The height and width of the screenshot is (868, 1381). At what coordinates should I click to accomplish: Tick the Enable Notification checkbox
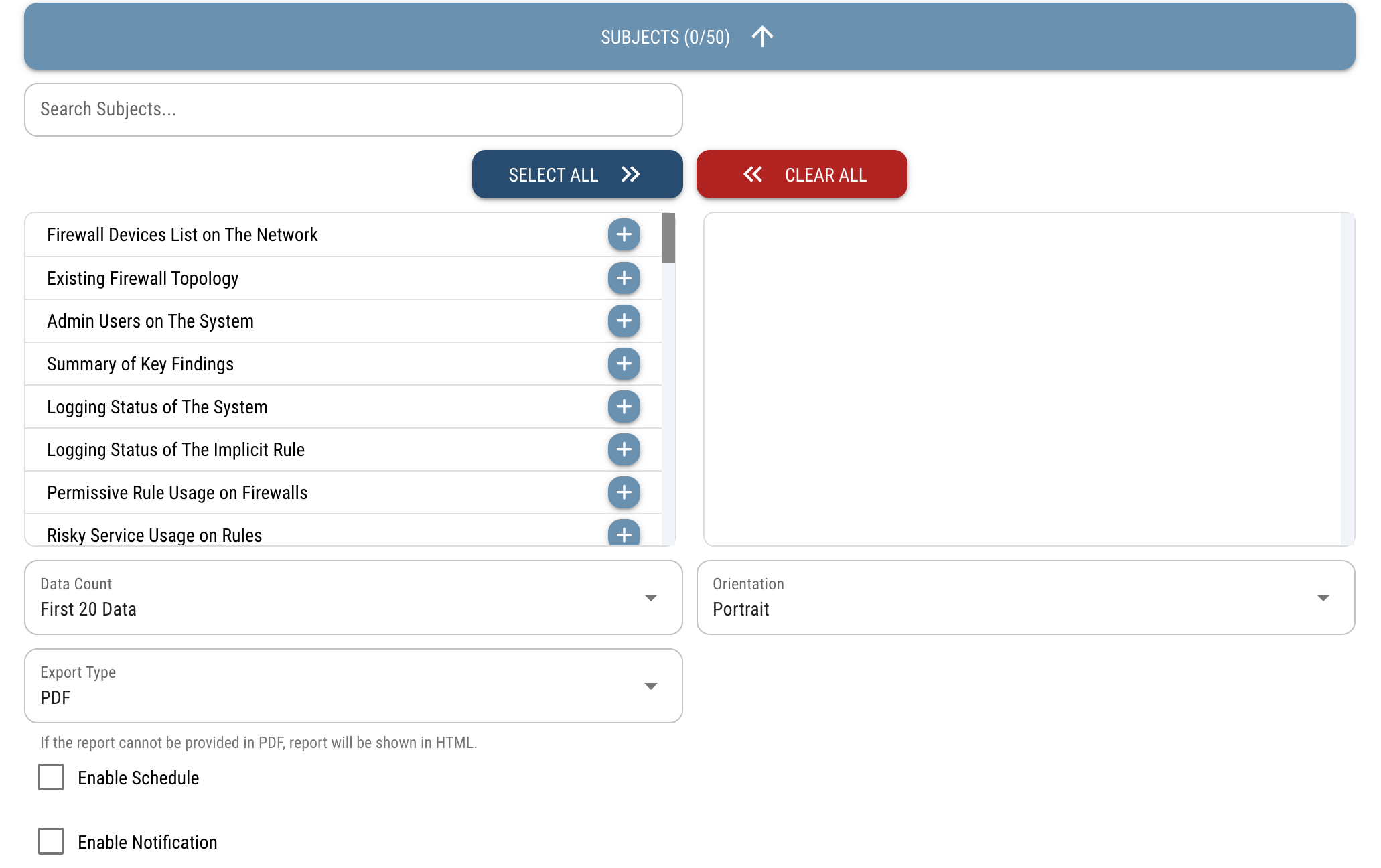coord(51,841)
